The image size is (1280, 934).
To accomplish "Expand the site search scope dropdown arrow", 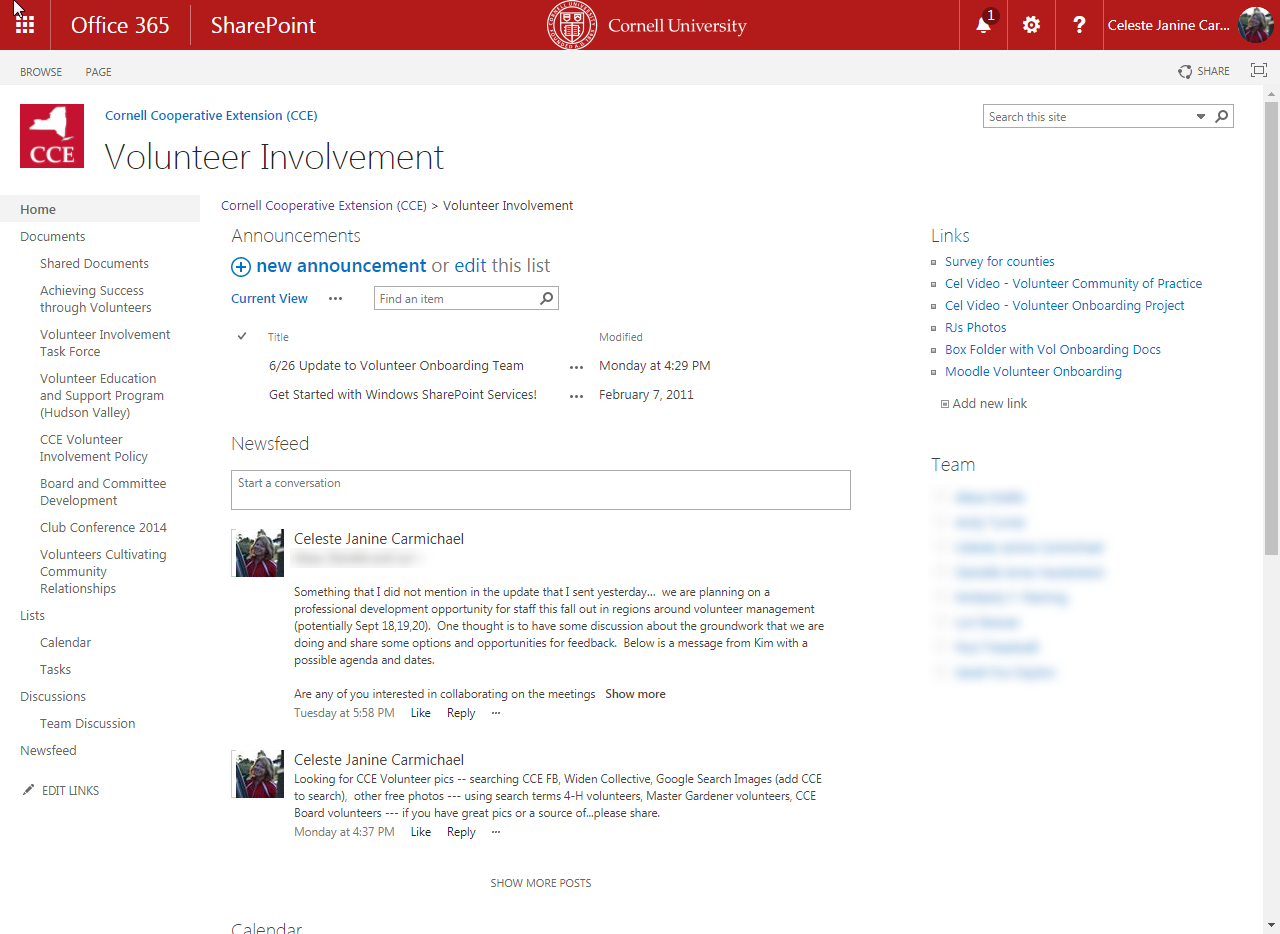I will 1201,117.
